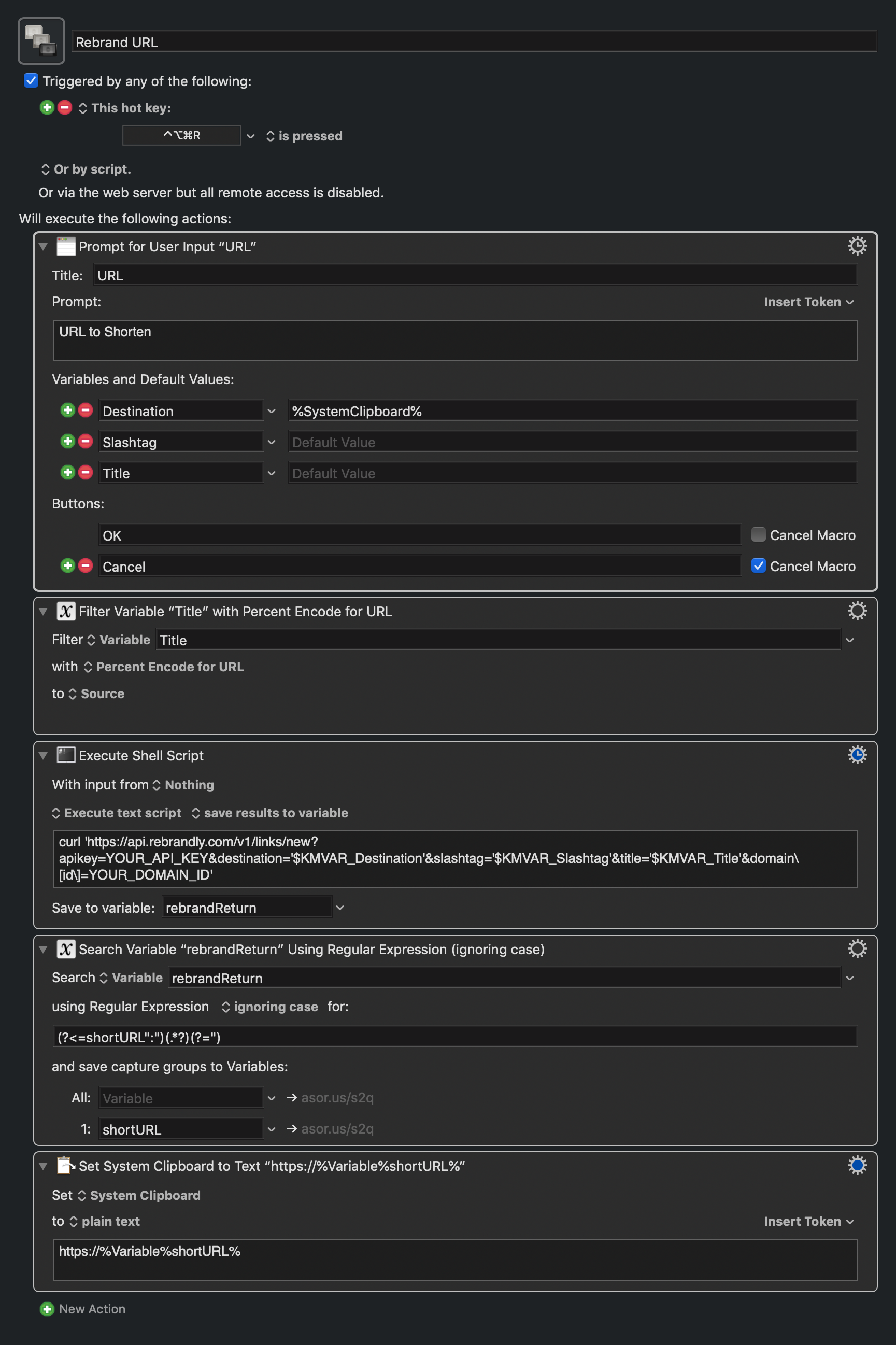Delete the Destination variable row
Screen dimensions: 896x1345
(86, 410)
